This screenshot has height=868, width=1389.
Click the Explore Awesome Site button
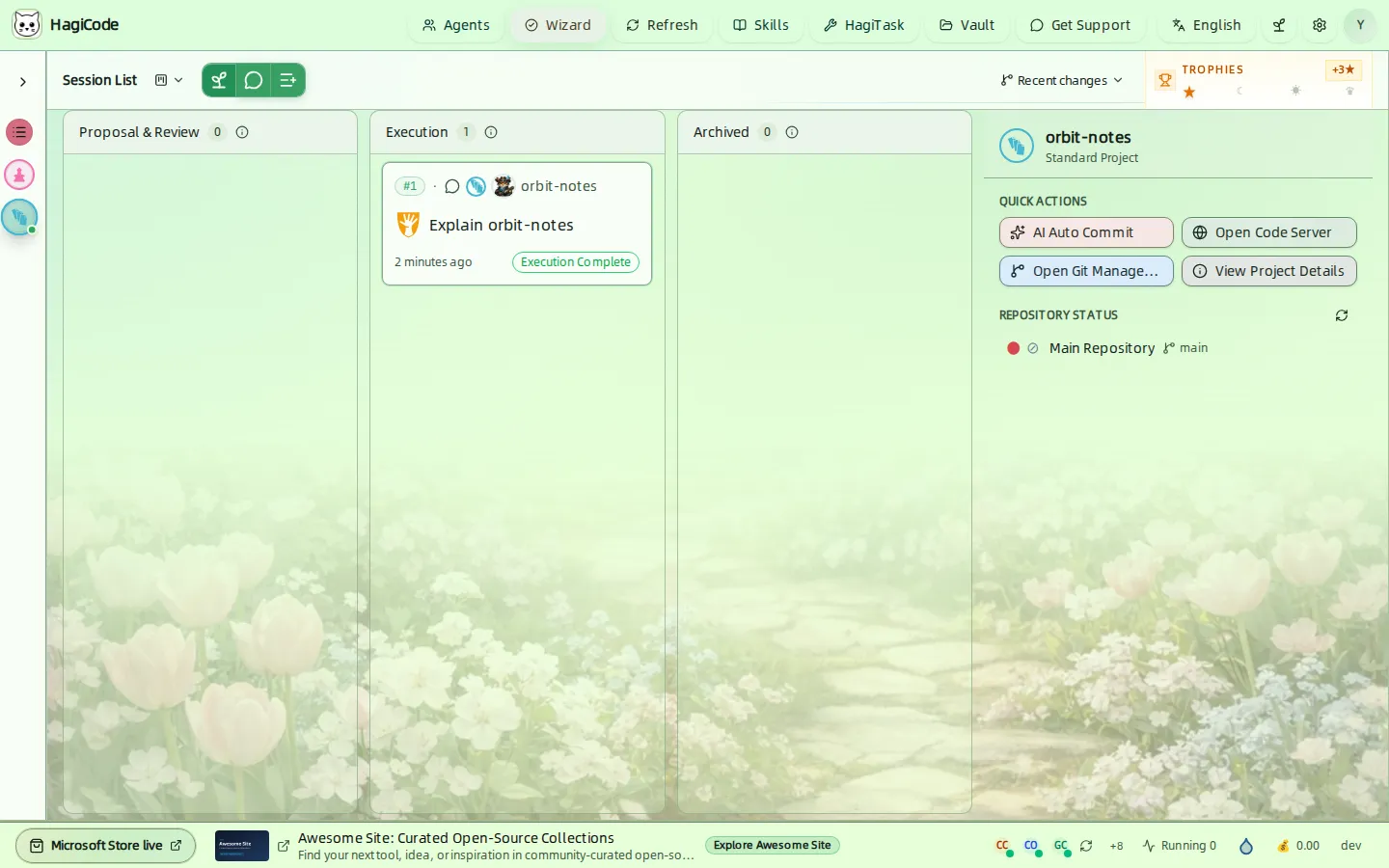click(773, 846)
